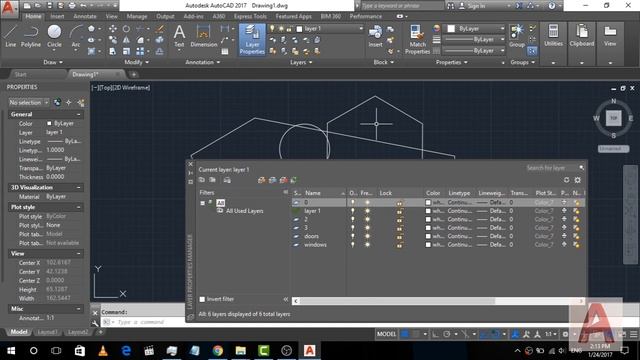Expand the Modify panel dropdown
The width and height of the screenshot is (640, 360).
tap(137, 62)
